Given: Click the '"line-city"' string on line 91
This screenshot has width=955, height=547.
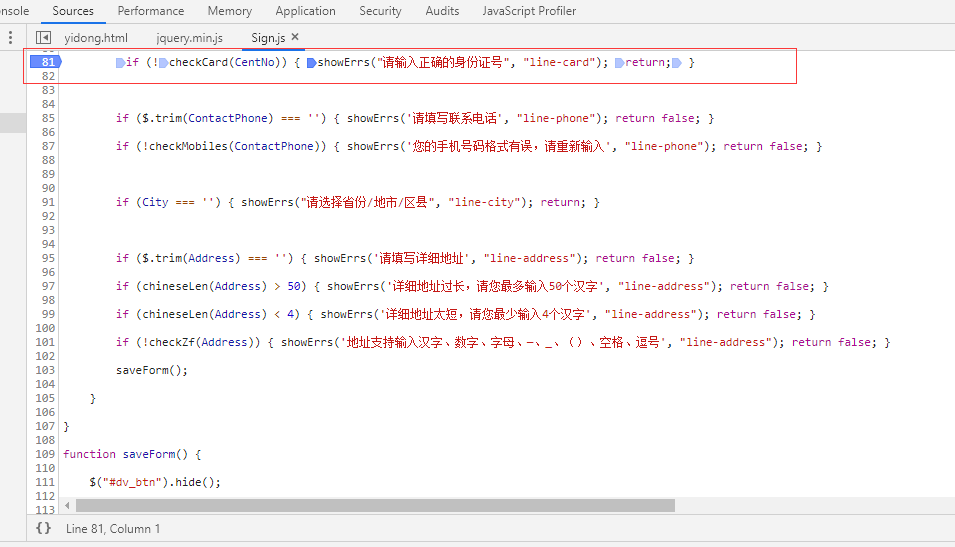Looking at the screenshot, I should pos(484,202).
